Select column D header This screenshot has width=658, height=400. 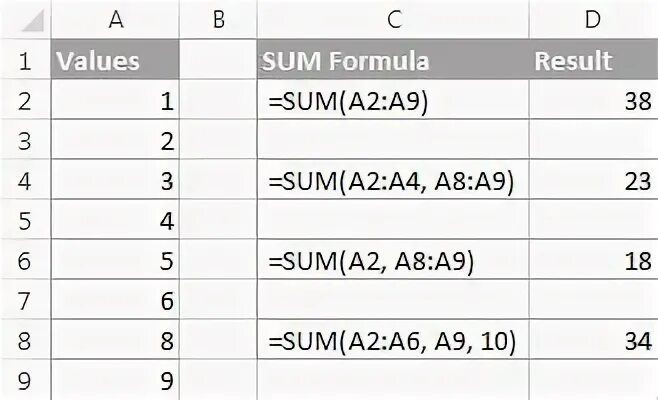tap(593, 19)
